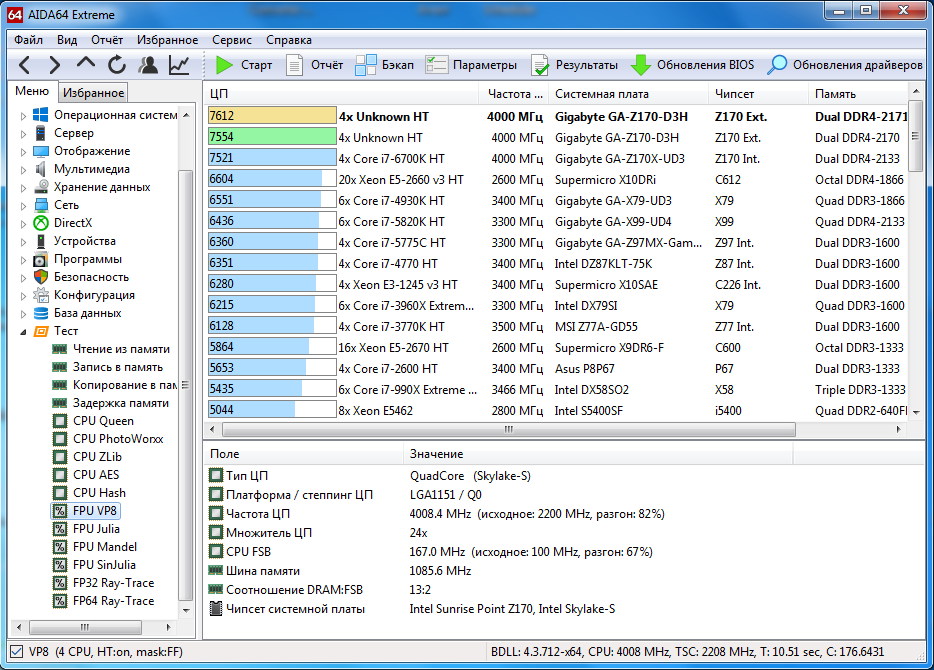The height and width of the screenshot is (670, 934).
Task: Expand the Операционная система tree node
Action: tap(23, 116)
